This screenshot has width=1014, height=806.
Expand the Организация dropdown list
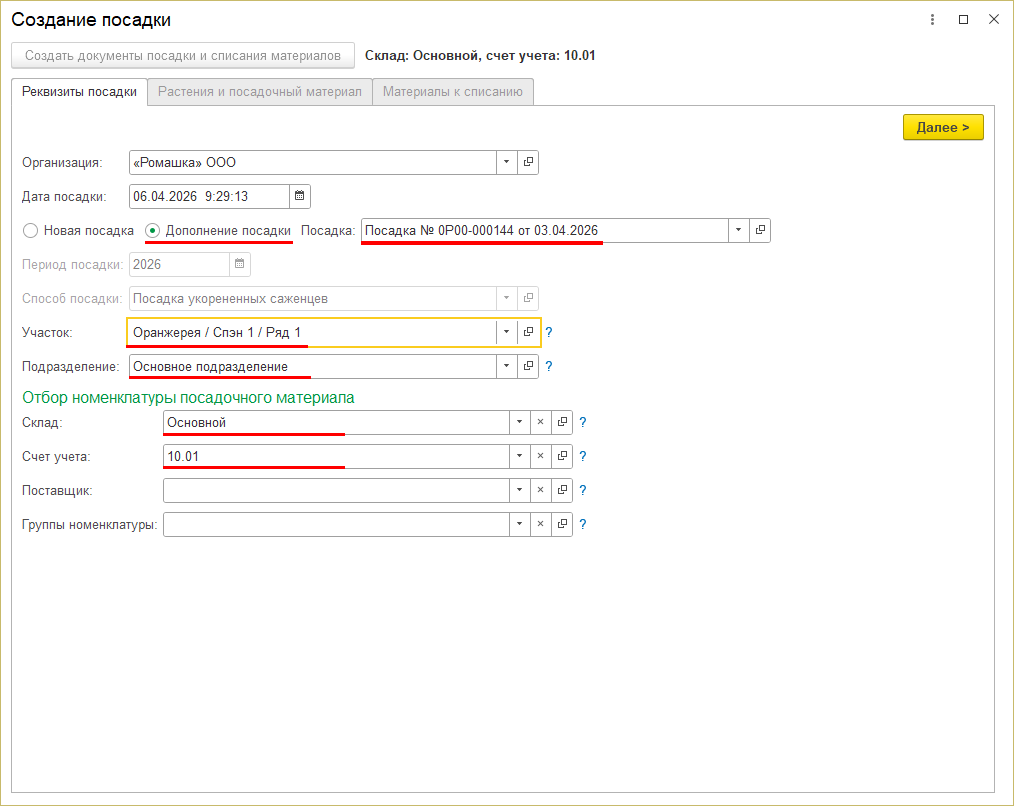tap(506, 162)
